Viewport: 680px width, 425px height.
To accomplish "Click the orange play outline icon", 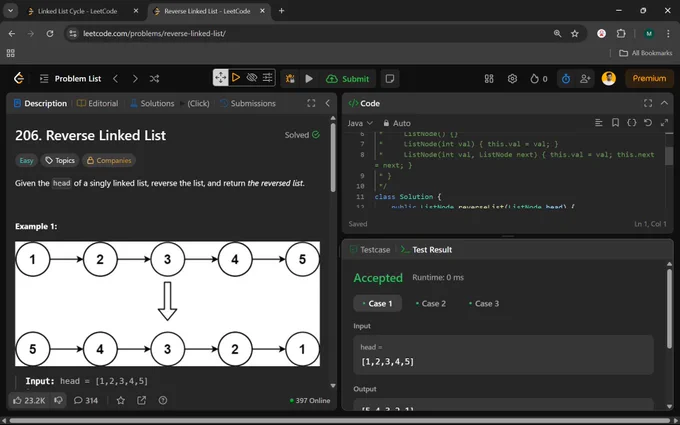I will [x=235, y=78].
